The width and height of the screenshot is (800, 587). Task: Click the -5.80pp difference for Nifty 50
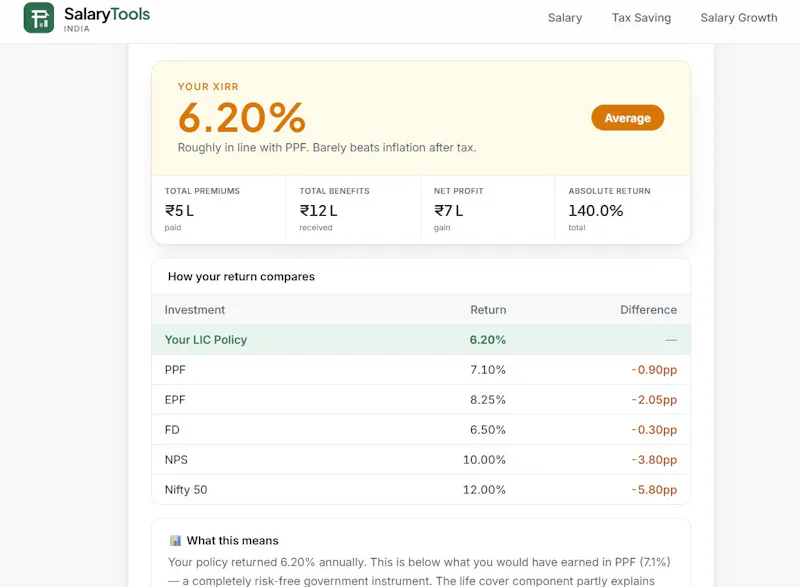coord(654,490)
